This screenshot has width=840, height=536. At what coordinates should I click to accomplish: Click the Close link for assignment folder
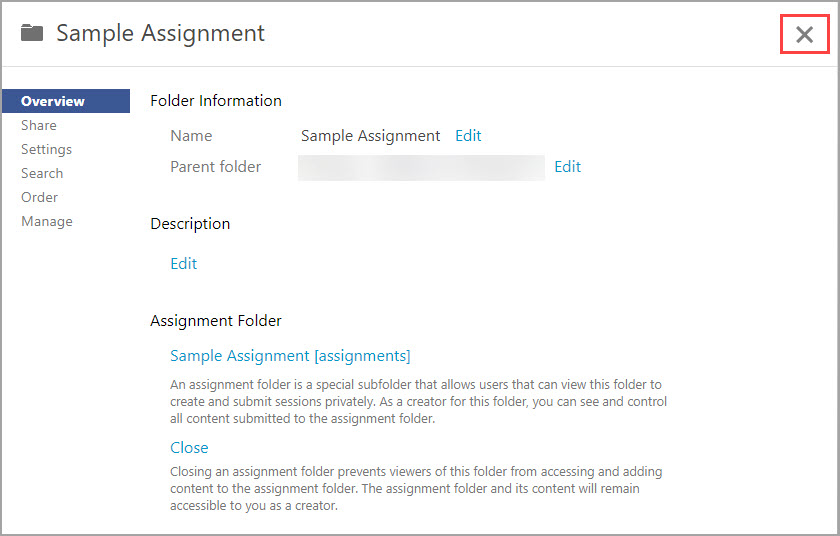pos(189,448)
